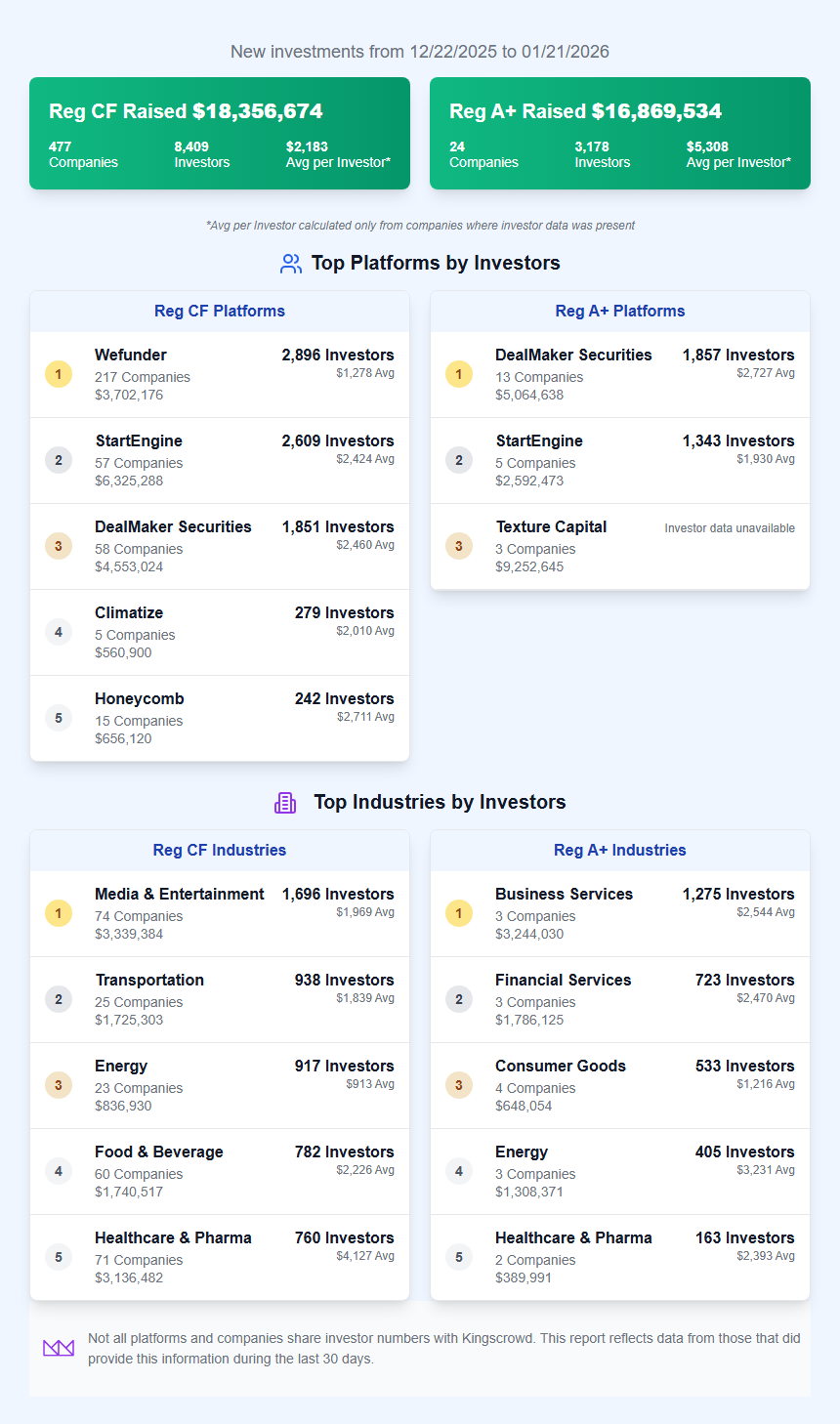Click the people icon beside Top Platforms
This screenshot has width=840, height=1424.
pos(291,264)
